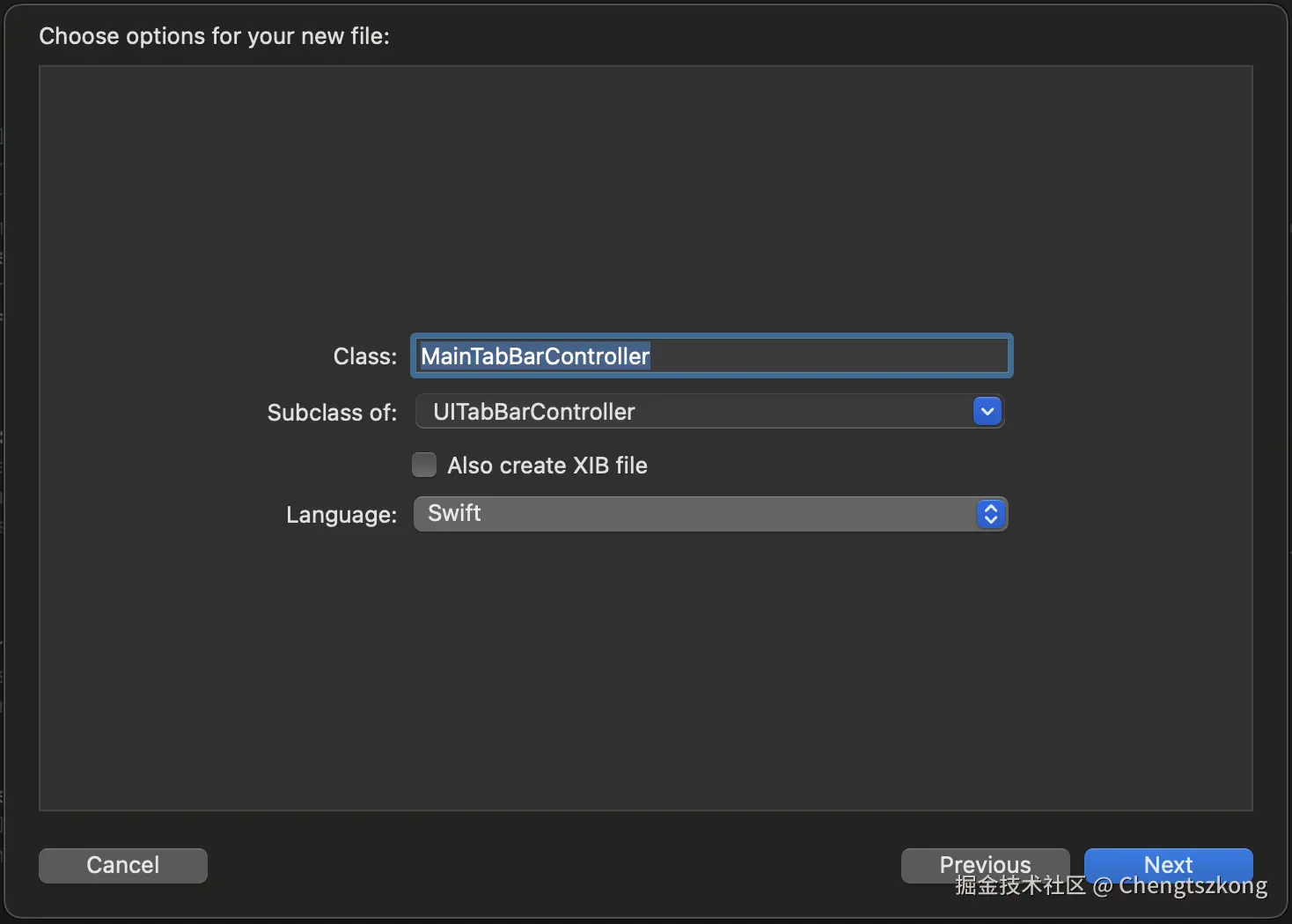Click the 'Choose options for your new file:' heading
This screenshot has height=924, width=1292.
coord(214,36)
